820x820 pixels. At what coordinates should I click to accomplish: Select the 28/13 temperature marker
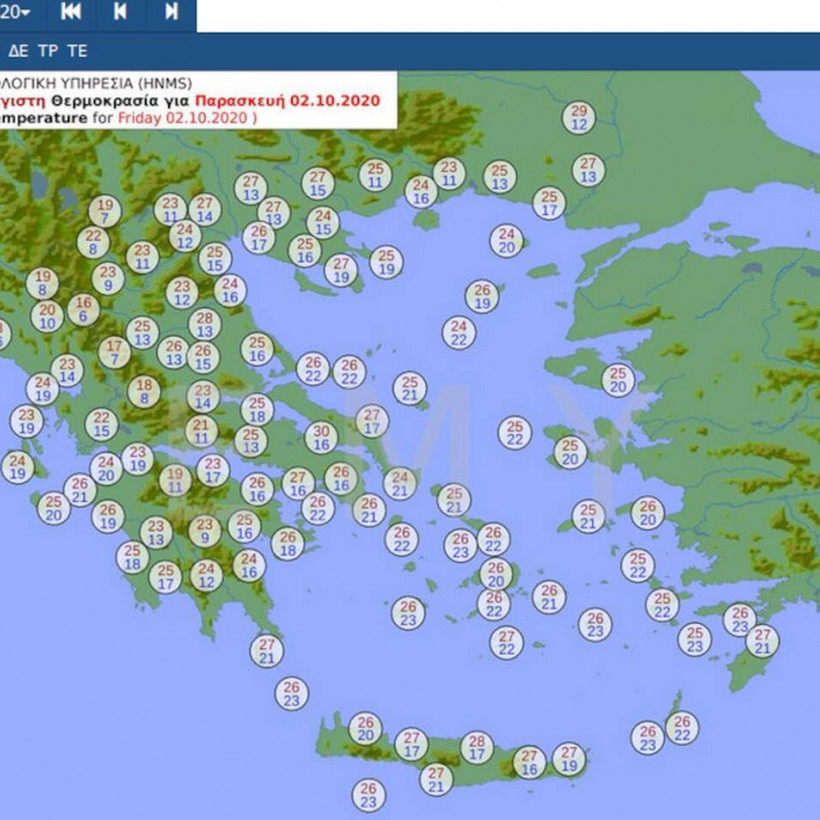pyautogui.click(x=205, y=324)
